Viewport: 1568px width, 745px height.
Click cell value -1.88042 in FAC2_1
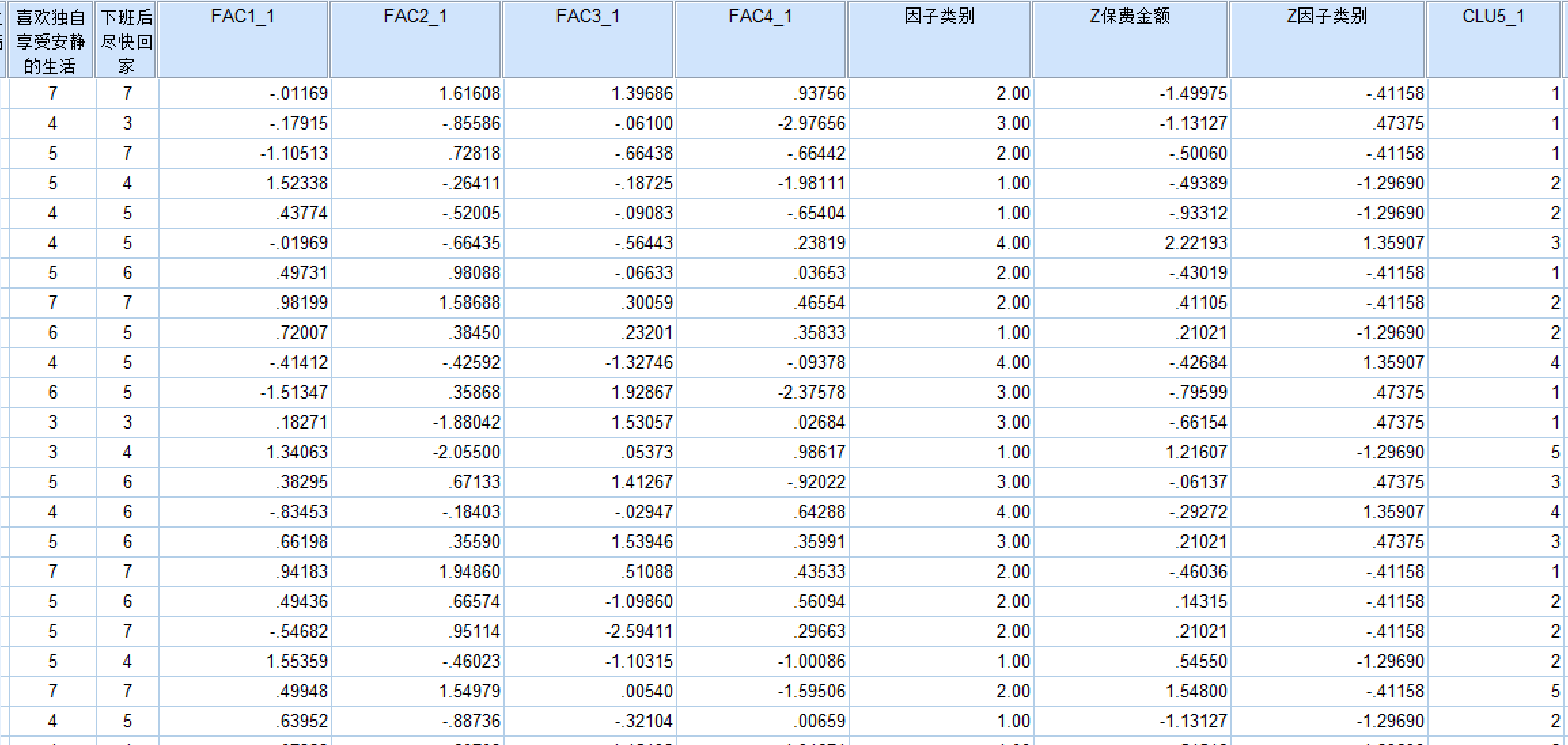[417, 422]
